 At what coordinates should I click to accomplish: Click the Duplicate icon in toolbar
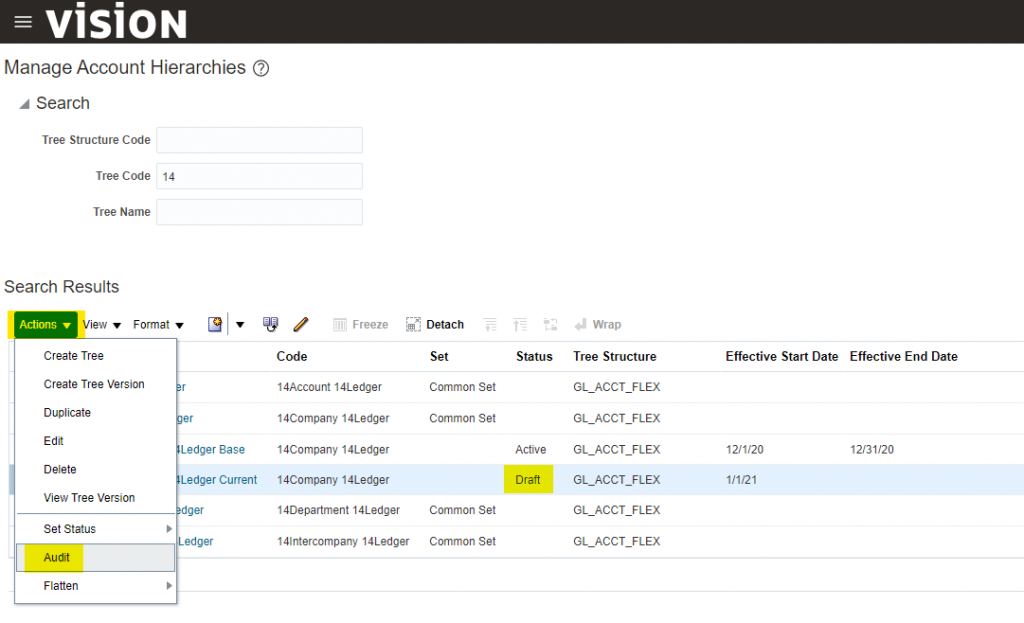(x=271, y=324)
